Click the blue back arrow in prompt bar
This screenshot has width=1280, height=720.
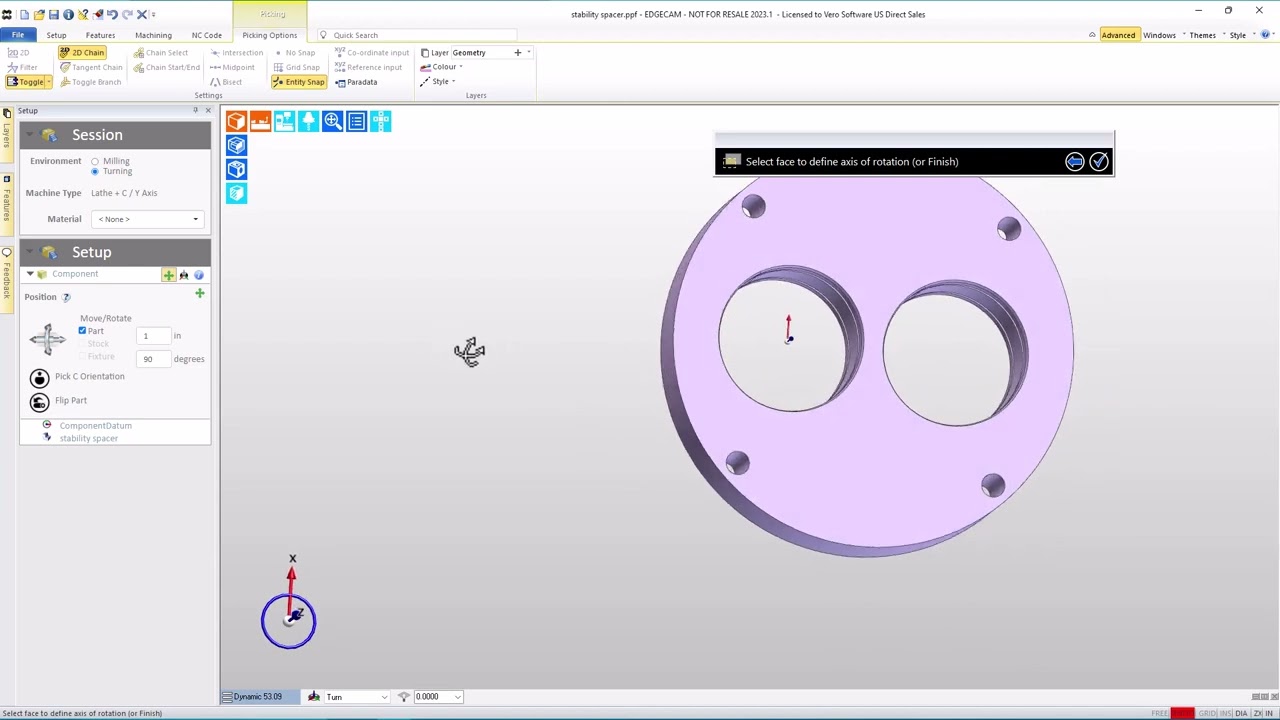pos(1074,161)
